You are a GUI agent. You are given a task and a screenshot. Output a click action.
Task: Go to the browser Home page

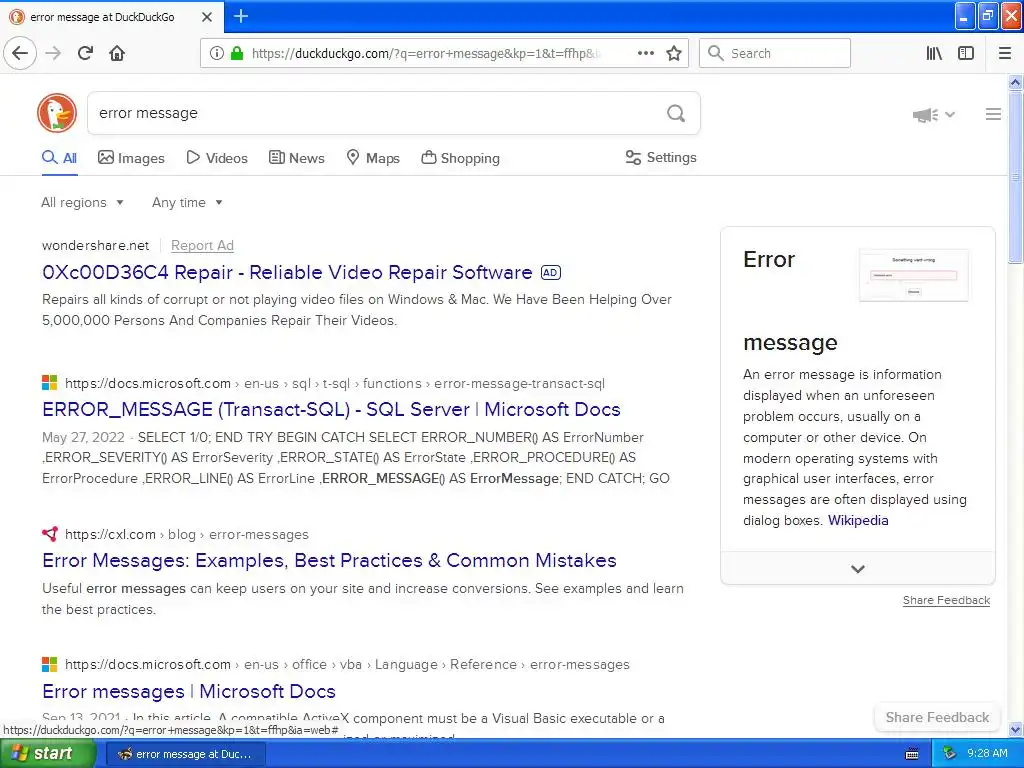pos(117,53)
